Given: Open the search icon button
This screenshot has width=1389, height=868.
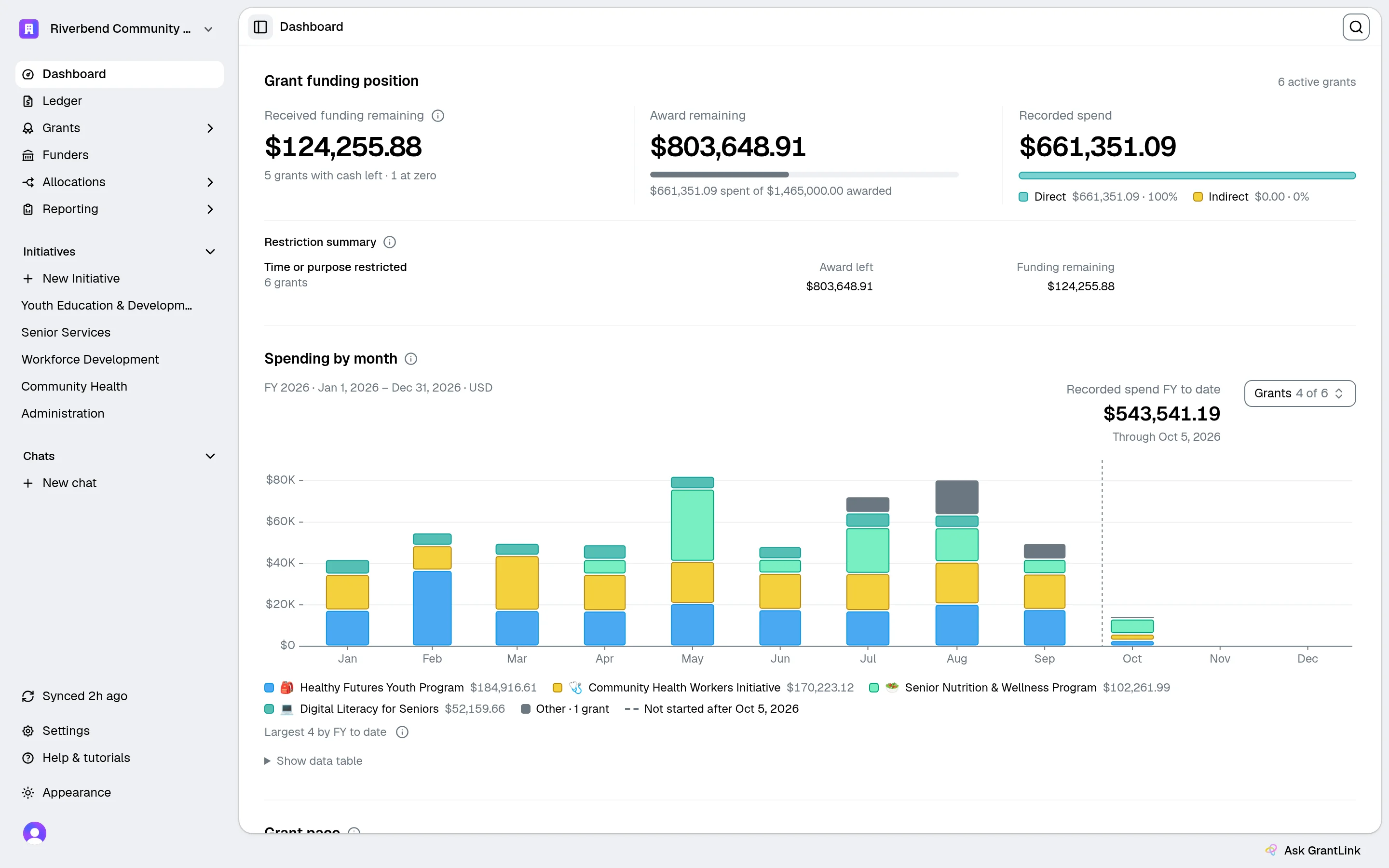Looking at the screenshot, I should pos(1356,27).
